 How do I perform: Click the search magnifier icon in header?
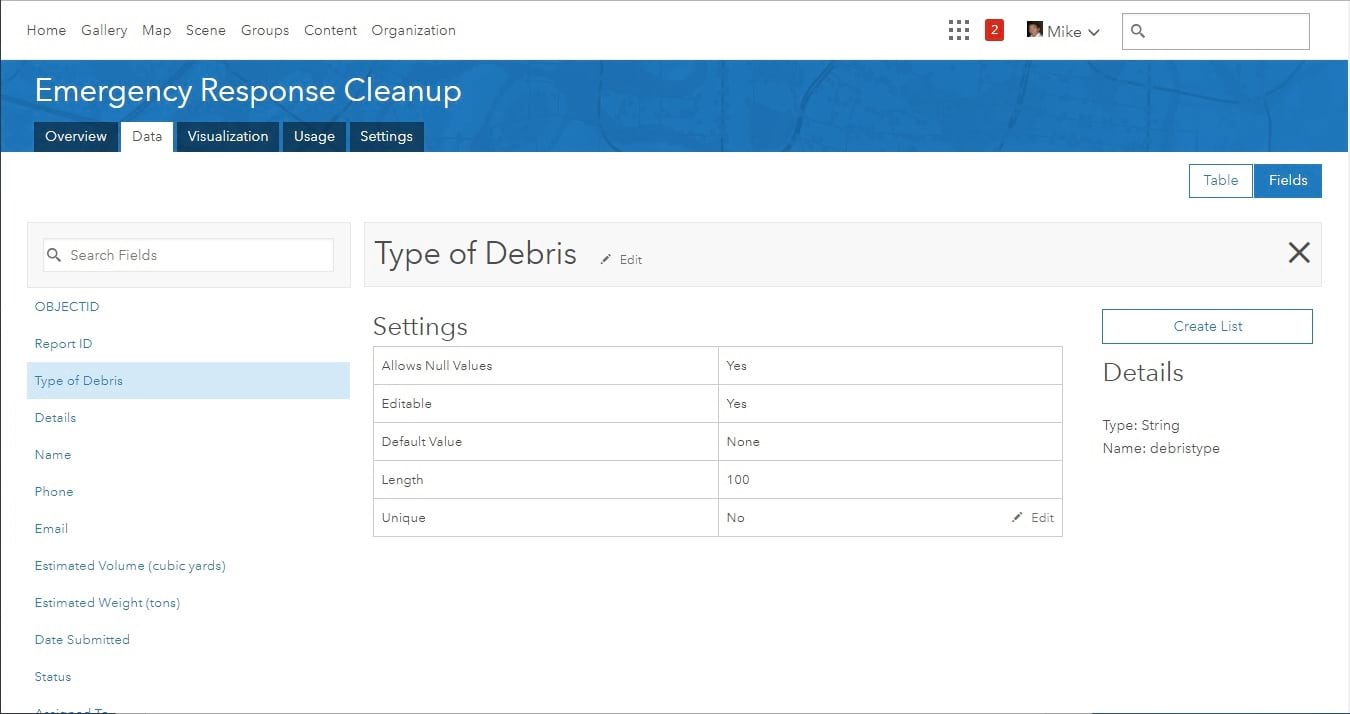pyautogui.click(x=1138, y=31)
